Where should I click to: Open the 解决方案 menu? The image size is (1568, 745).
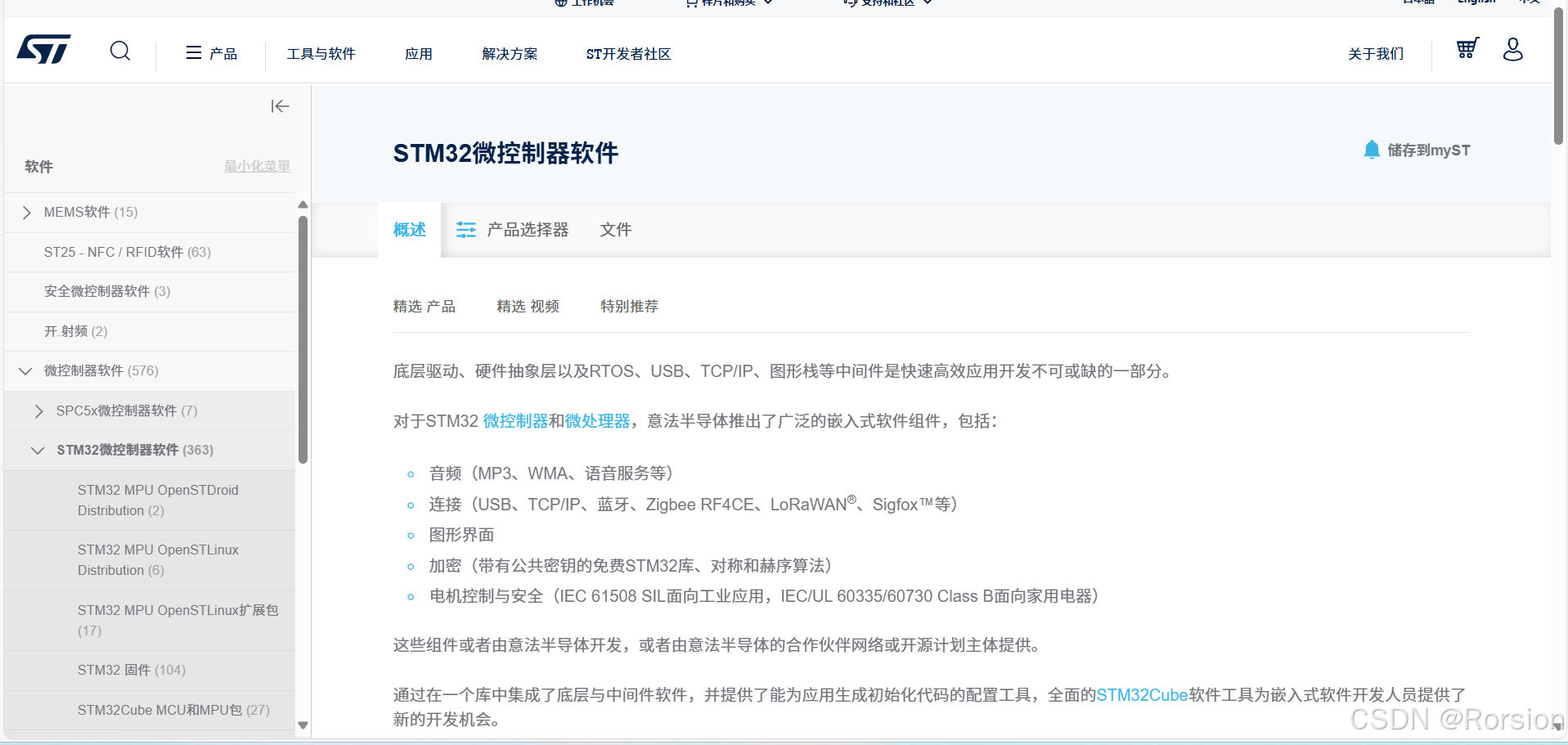[x=510, y=54]
